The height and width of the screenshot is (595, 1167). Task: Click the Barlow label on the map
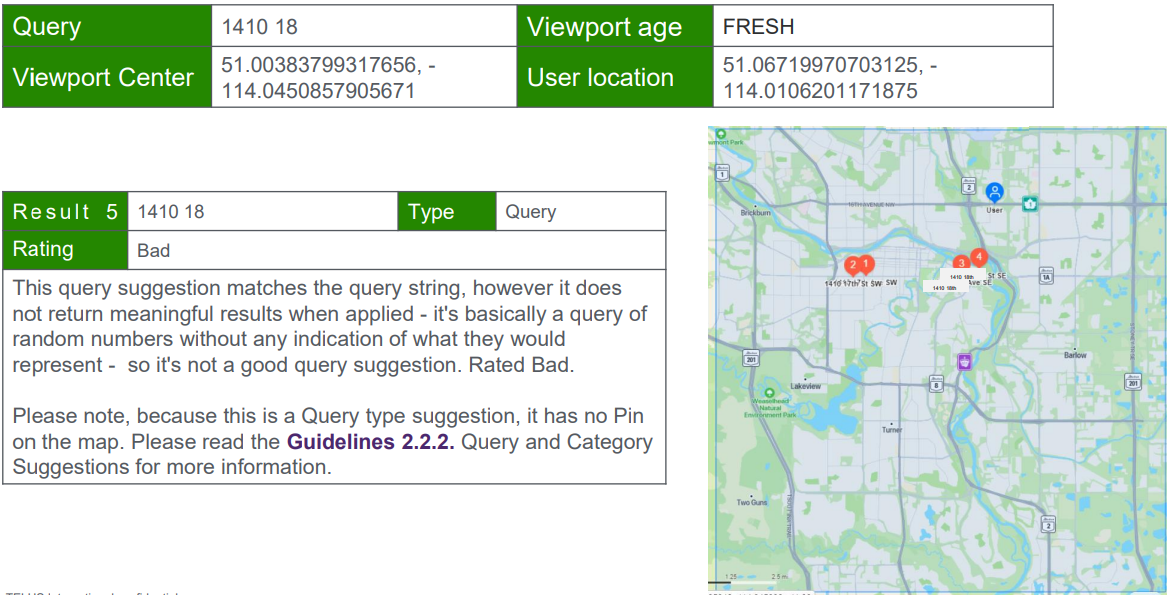pyautogui.click(x=1075, y=355)
